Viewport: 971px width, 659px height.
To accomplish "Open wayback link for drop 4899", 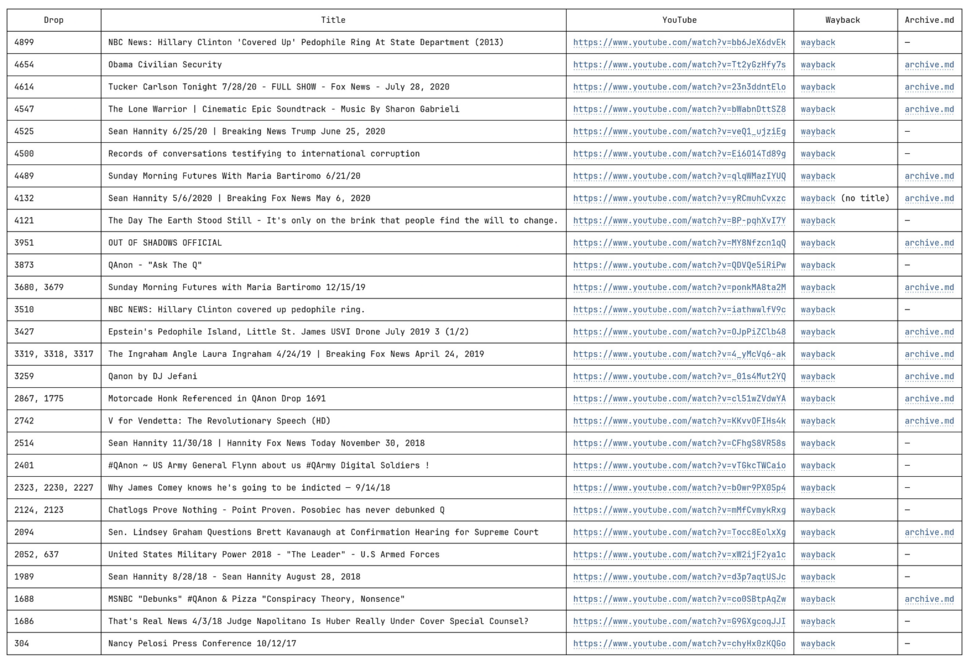I will pyautogui.click(x=817, y=43).
